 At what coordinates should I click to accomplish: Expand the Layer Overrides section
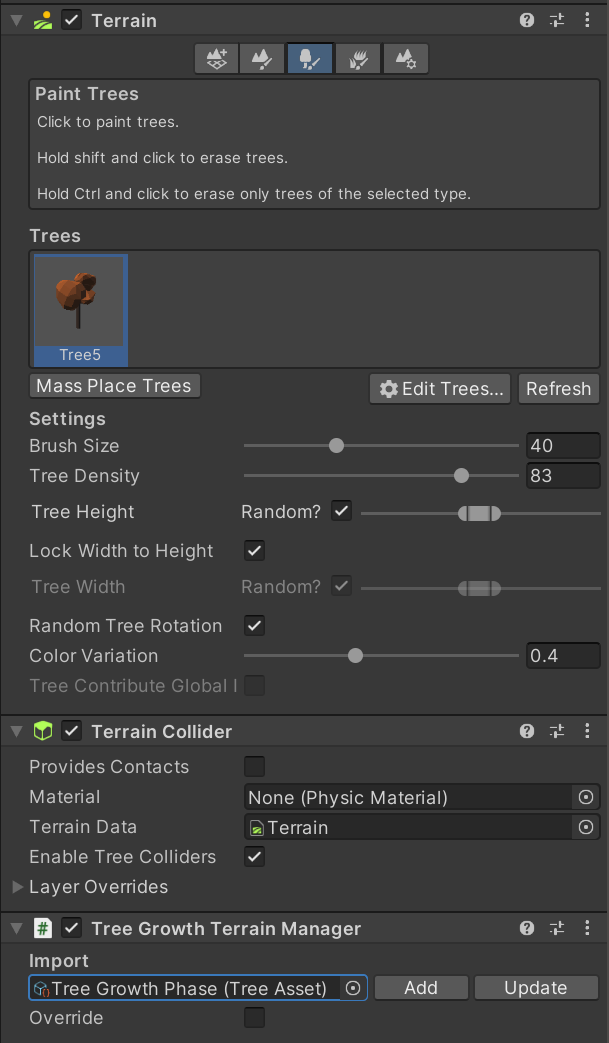18,887
